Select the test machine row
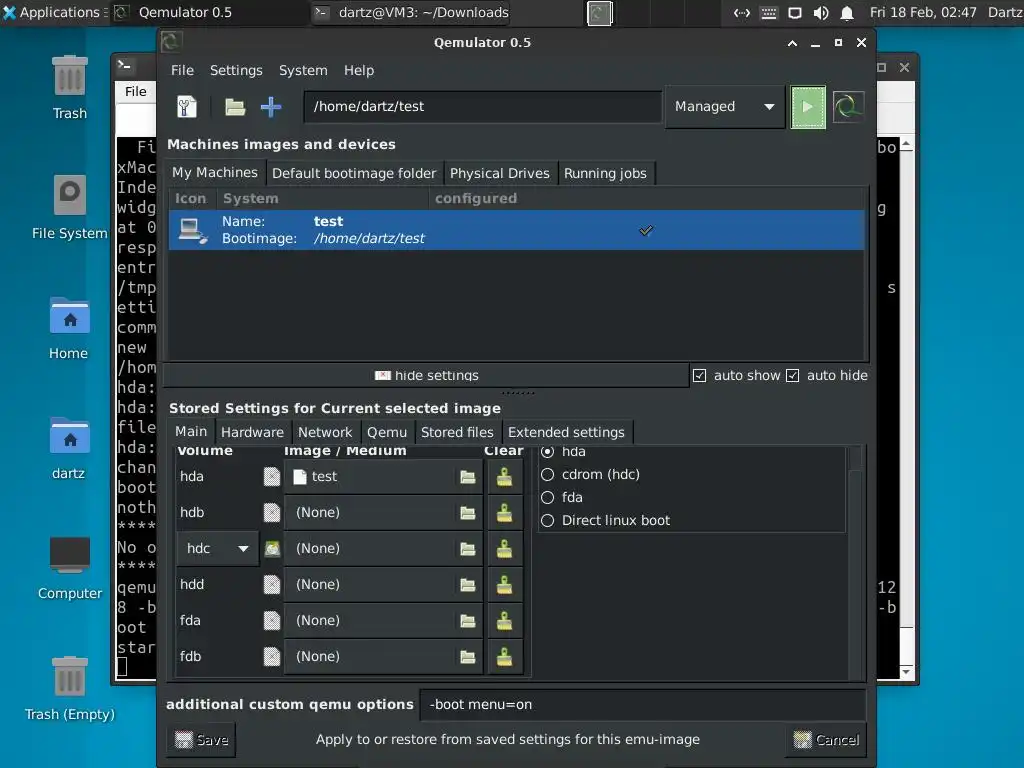Screen dimensions: 1024x768 pos(517,230)
